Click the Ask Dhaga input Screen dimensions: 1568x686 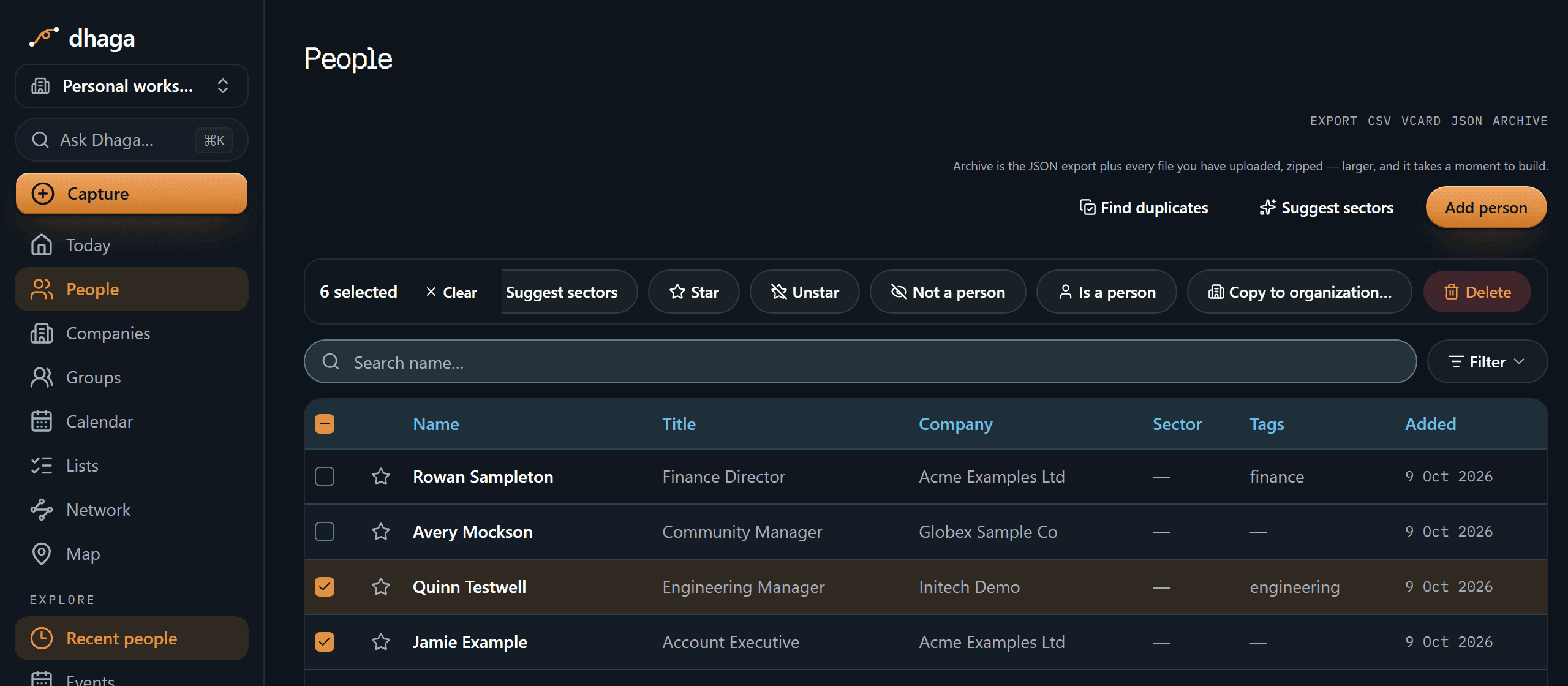[x=132, y=140]
